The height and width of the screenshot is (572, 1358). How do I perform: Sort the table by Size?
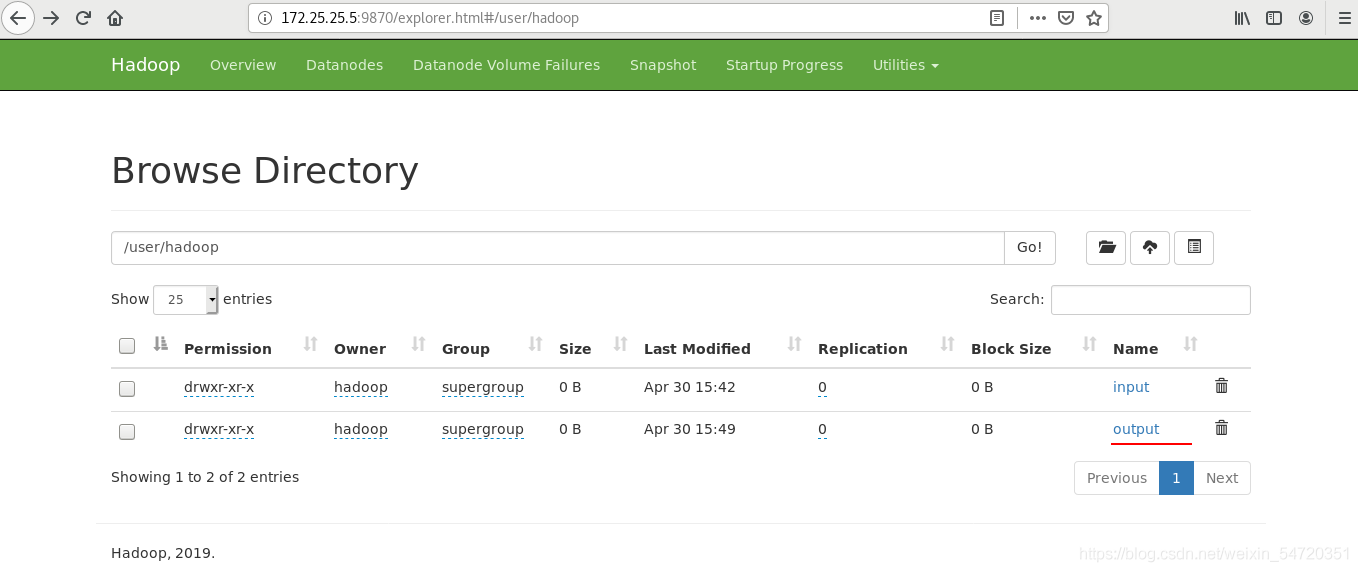pyautogui.click(x=575, y=349)
